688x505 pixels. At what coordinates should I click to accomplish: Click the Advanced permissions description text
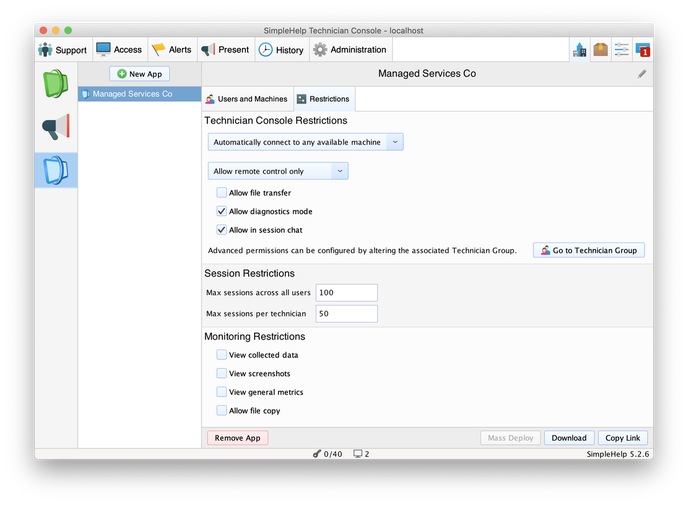pyautogui.click(x=362, y=251)
